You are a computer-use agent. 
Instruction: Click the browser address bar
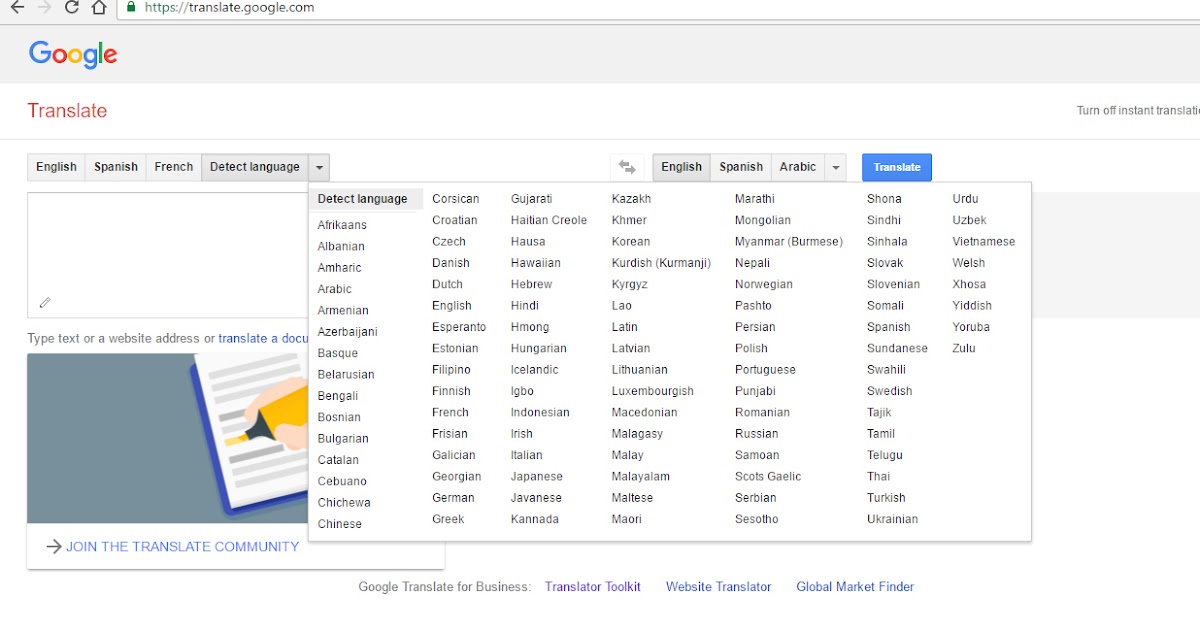click(x=400, y=8)
